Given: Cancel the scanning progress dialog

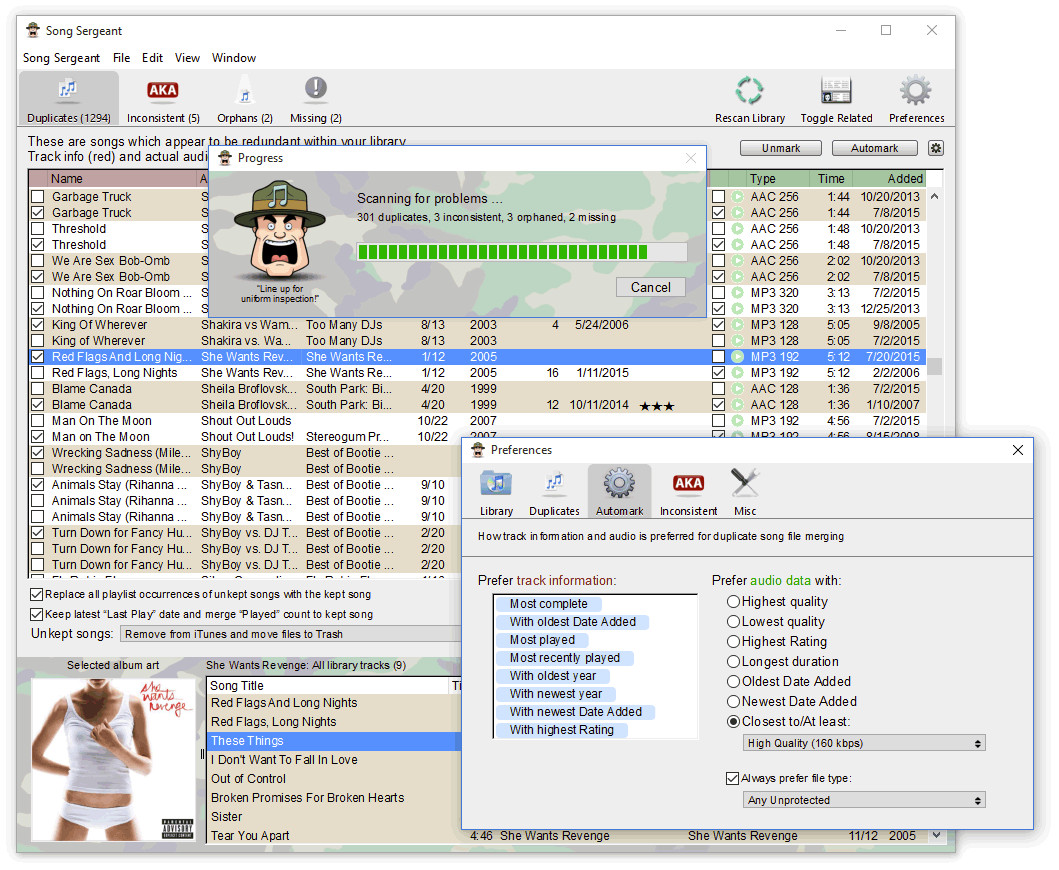Looking at the screenshot, I should point(650,287).
